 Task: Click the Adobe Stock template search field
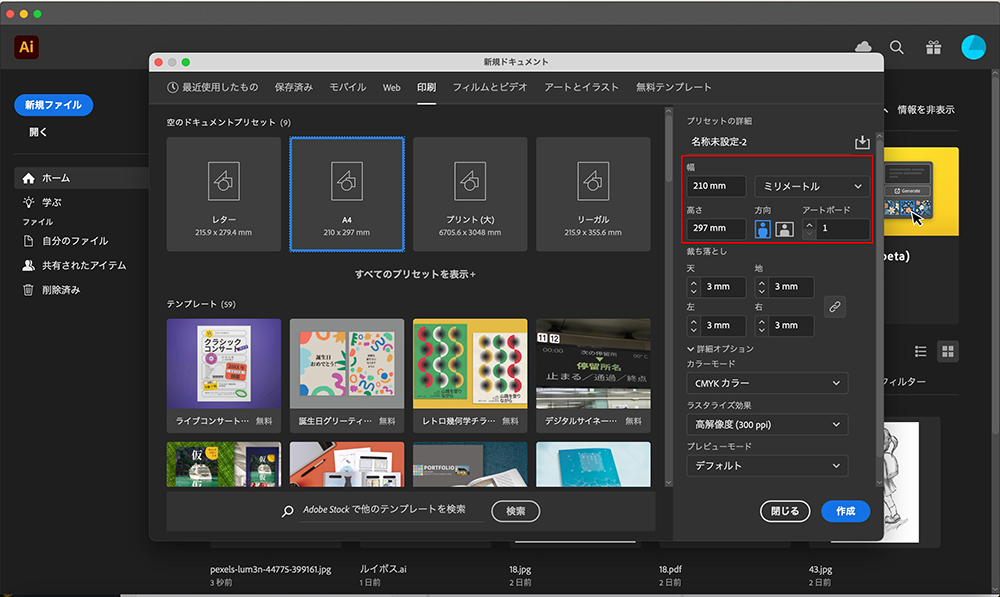pyautogui.click(x=392, y=510)
